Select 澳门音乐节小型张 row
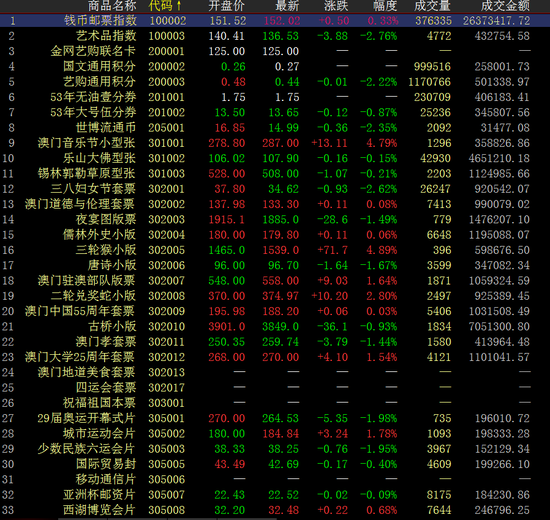 (x=275, y=143)
